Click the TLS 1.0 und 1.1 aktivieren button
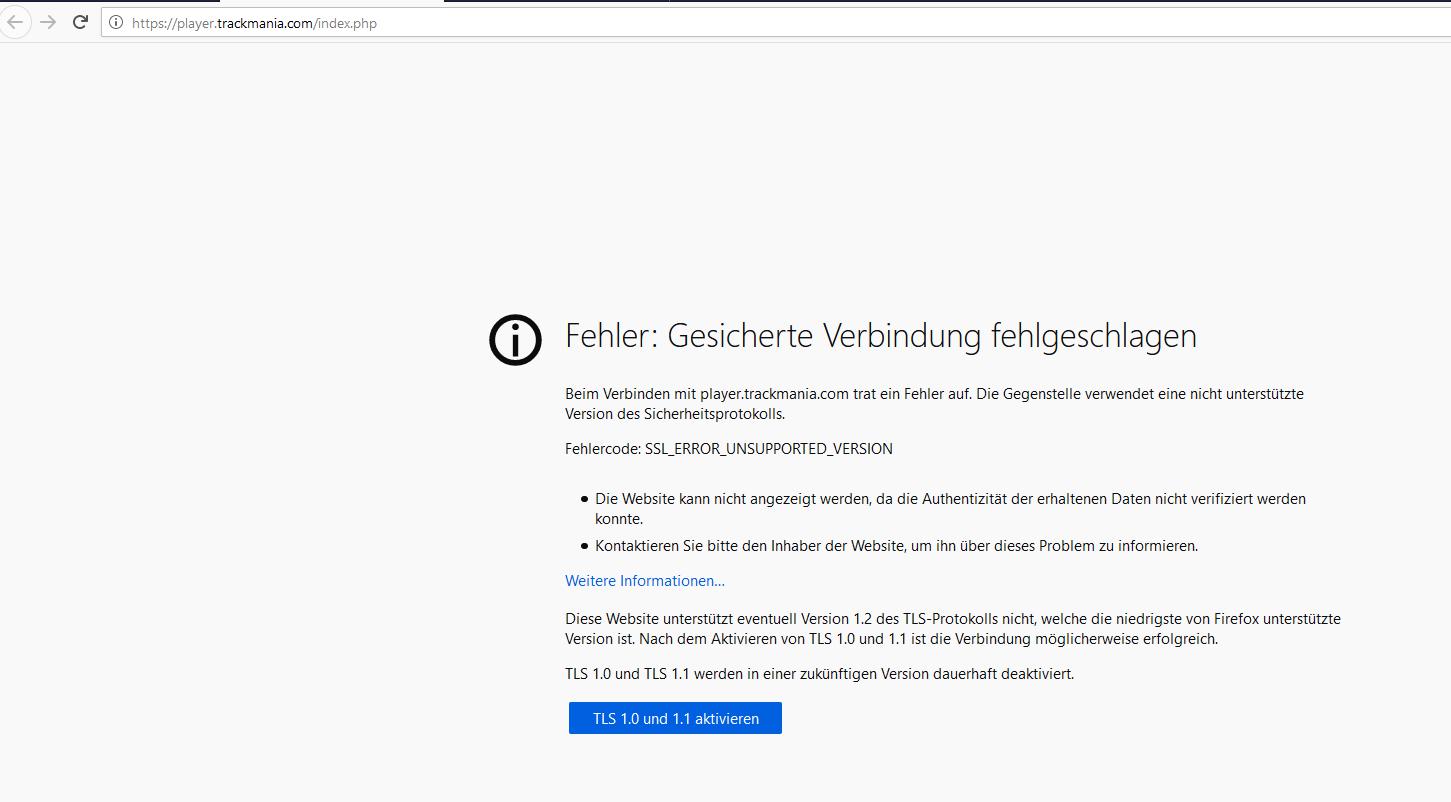The height and width of the screenshot is (802, 1451). point(675,718)
